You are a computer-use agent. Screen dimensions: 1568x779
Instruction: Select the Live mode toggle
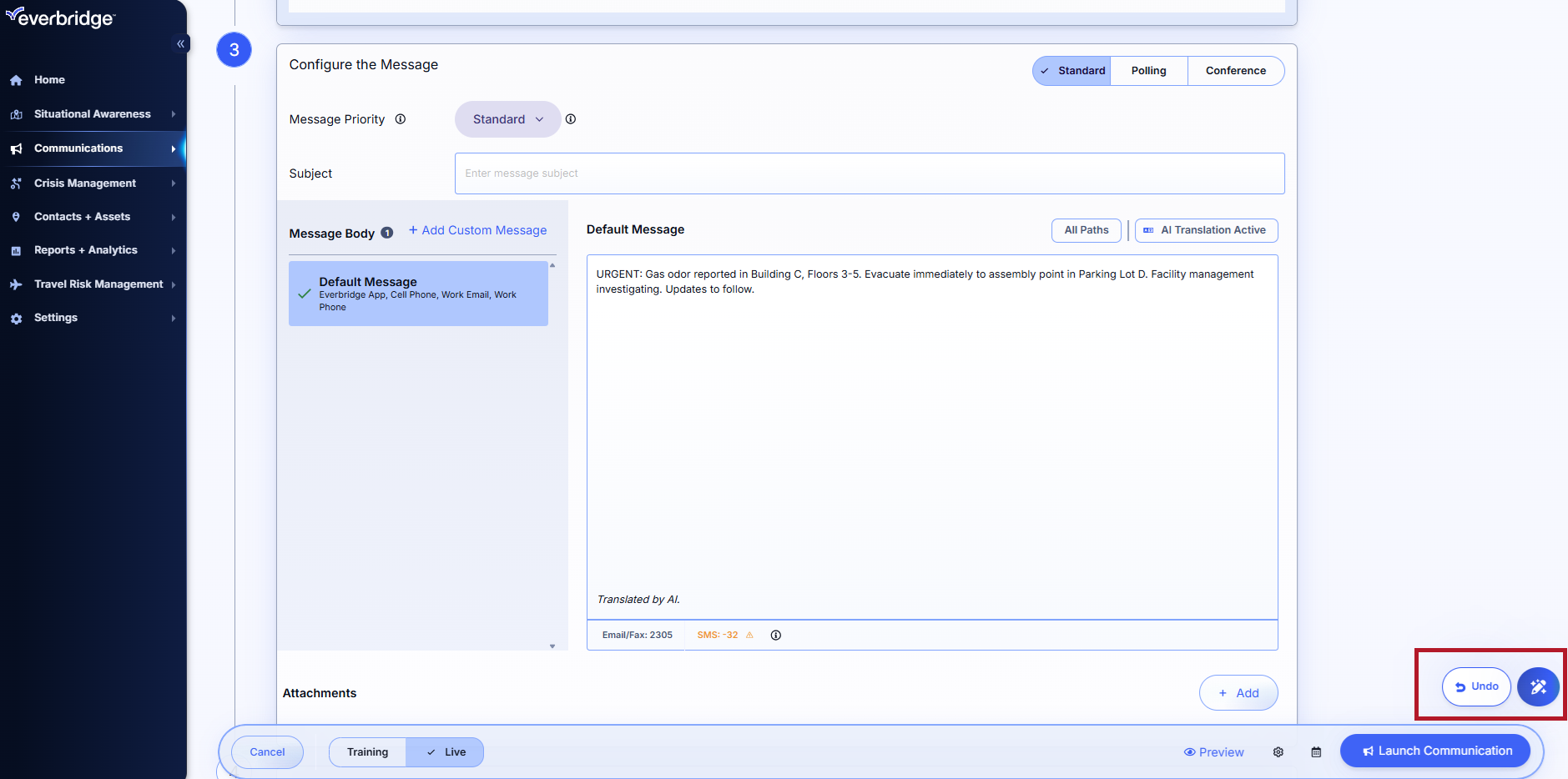(446, 752)
